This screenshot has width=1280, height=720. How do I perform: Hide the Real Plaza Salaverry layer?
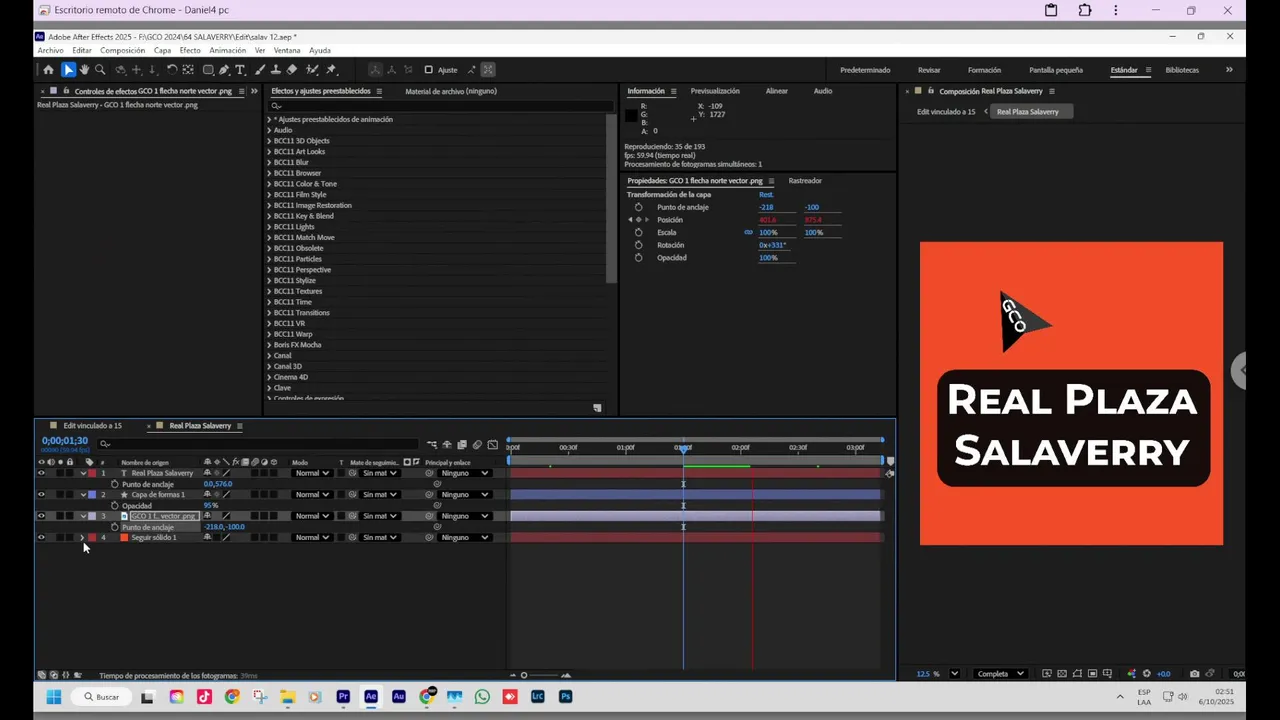[x=41, y=473]
